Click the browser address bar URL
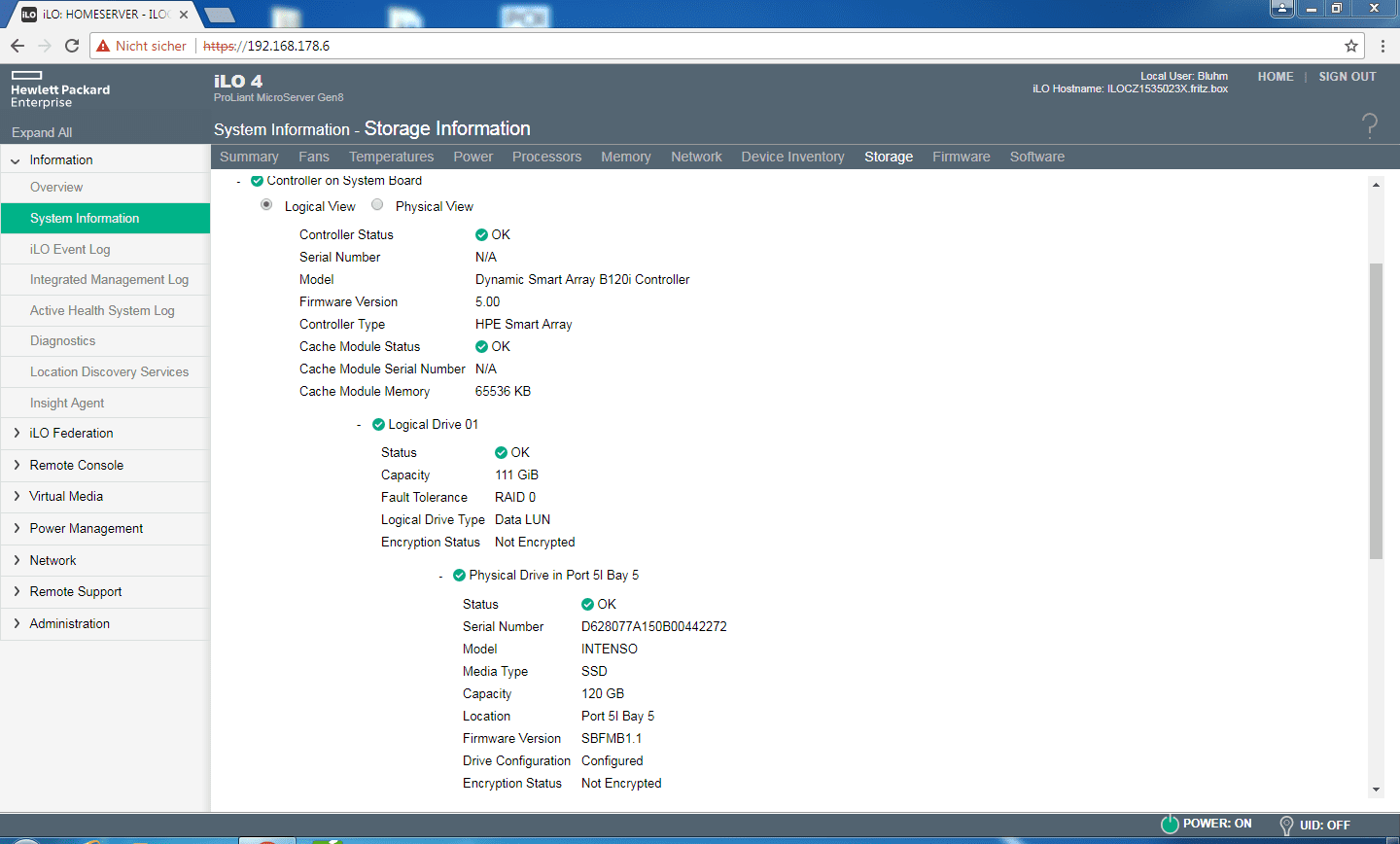Screen dimensions: 1400x844 pyautogui.click(x=266, y=46)
